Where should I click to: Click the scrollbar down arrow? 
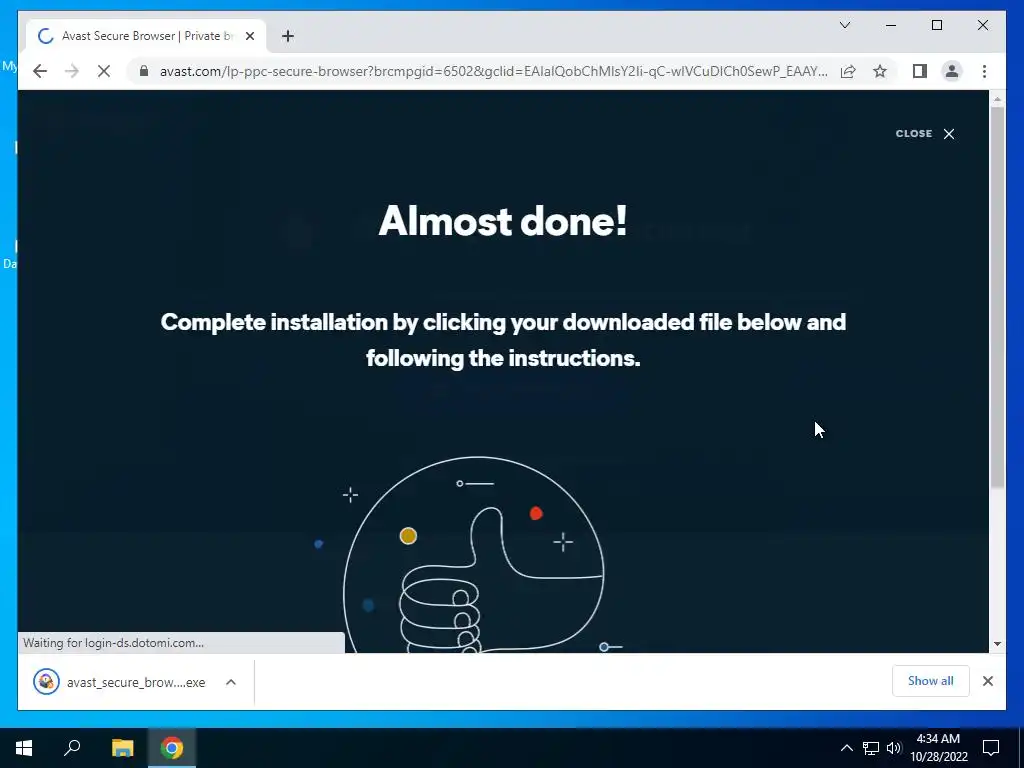point(997,644)
